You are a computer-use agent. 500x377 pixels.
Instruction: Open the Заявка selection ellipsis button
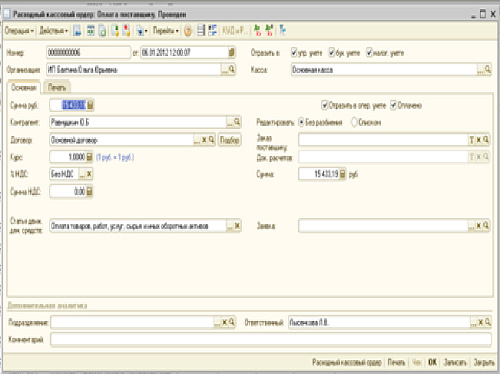472,226
